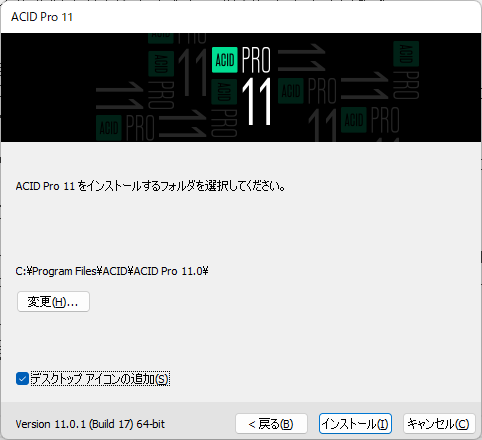Click the デスクトップ アイコンの追加(S) label text
482x440 pixels.
pyautogui.click(x=100, y=379)
